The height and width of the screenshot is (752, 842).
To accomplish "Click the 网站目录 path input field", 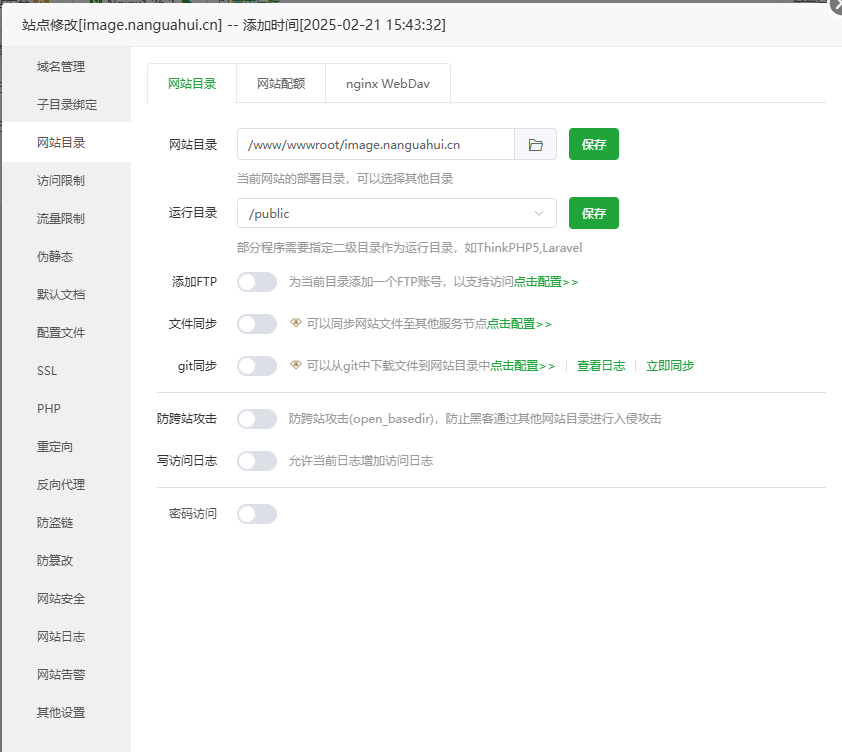I will pos(375,144).
